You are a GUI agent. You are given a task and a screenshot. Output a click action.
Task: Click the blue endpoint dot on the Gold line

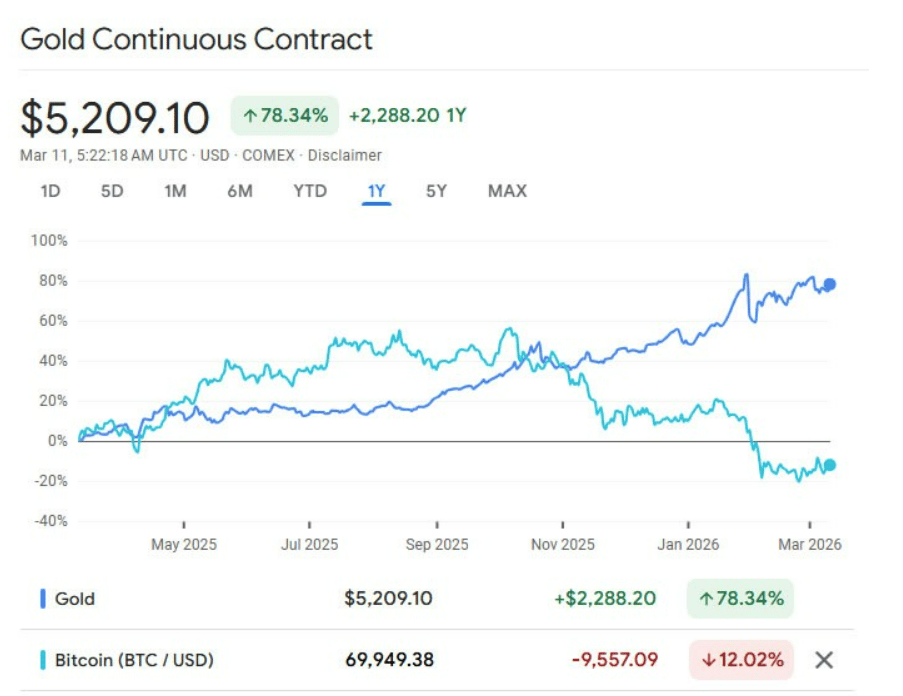[x=832, y=284]
